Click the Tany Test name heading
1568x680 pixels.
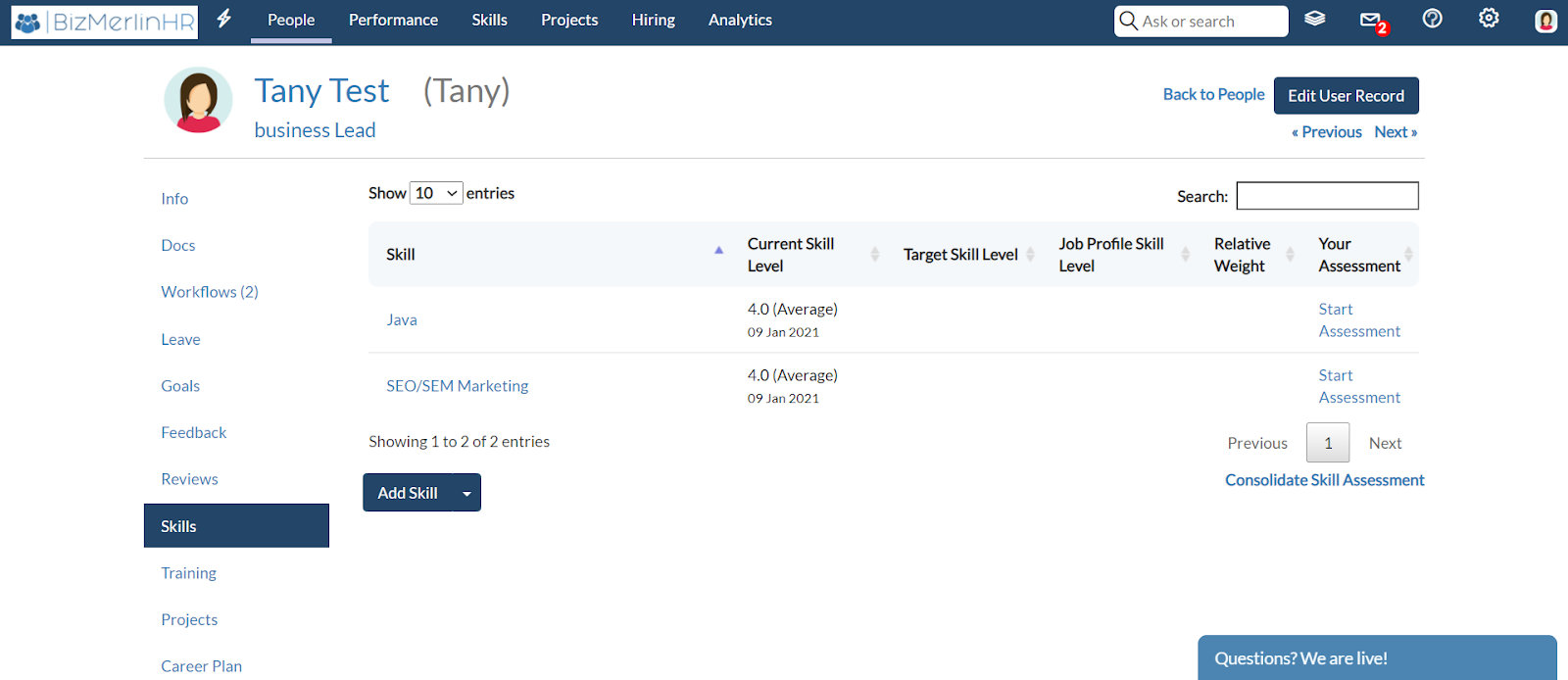[x=321, y=90]
